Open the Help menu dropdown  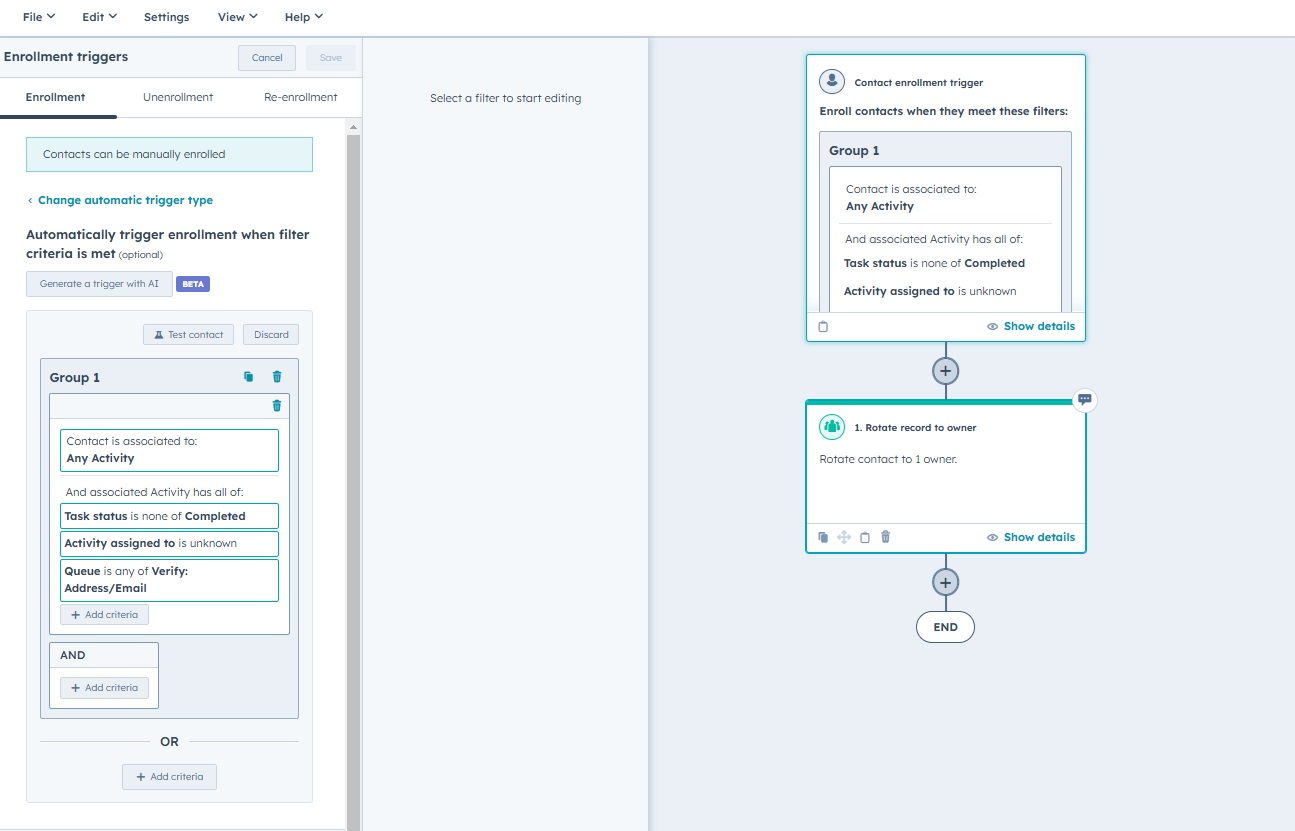pos(303,16)
